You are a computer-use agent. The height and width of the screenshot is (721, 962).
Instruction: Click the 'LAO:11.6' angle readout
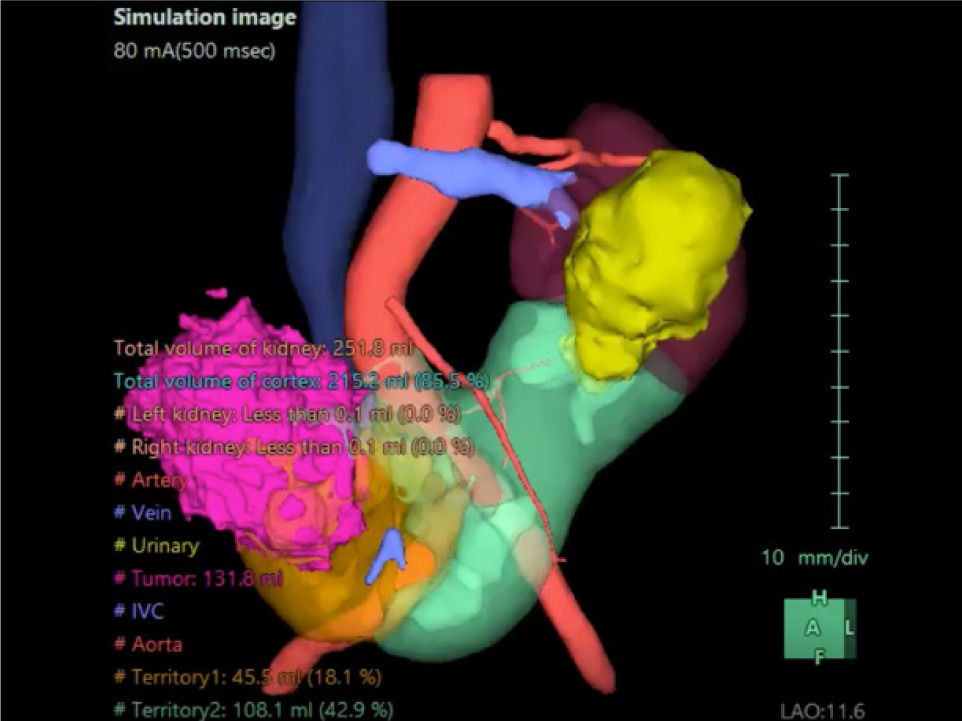point(821,711)
